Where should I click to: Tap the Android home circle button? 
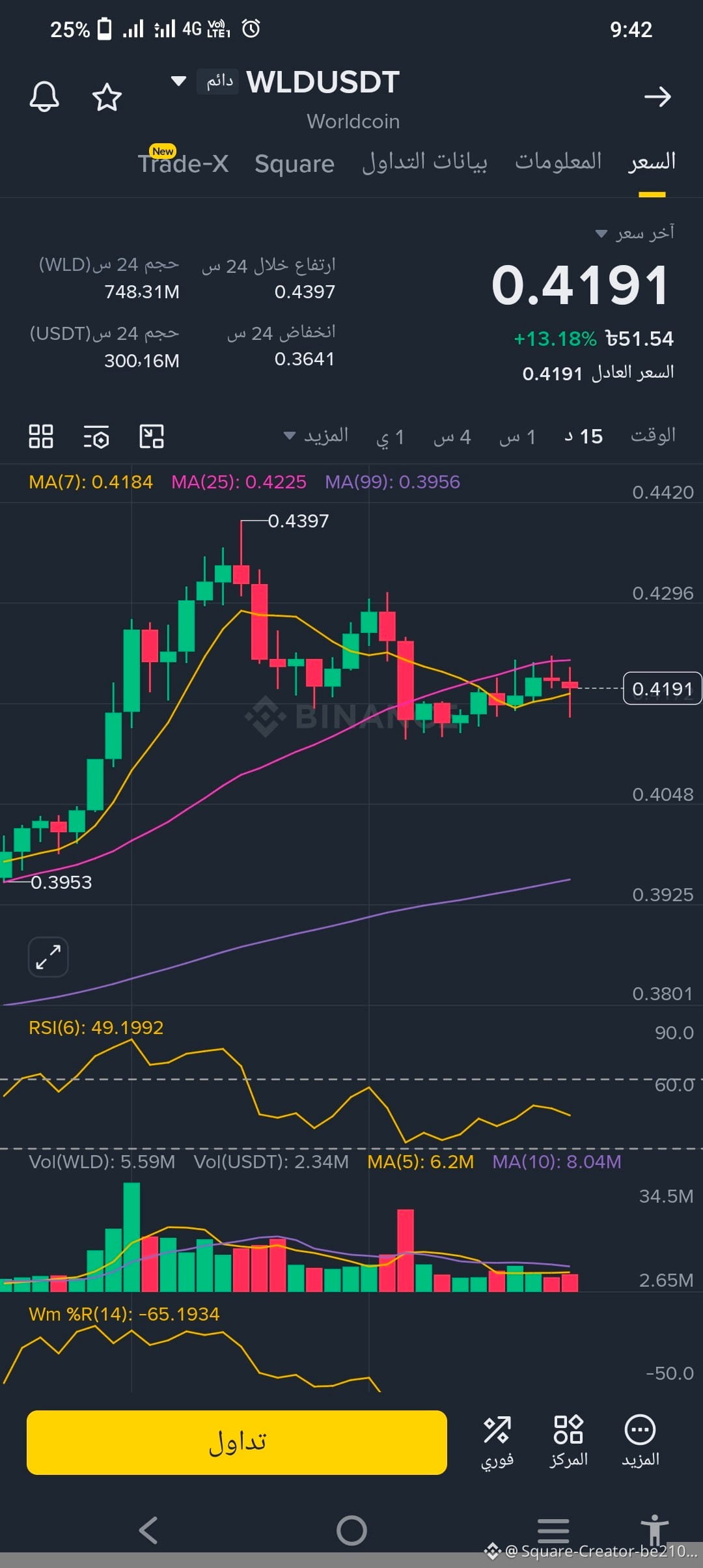(x=351, y=1530)
